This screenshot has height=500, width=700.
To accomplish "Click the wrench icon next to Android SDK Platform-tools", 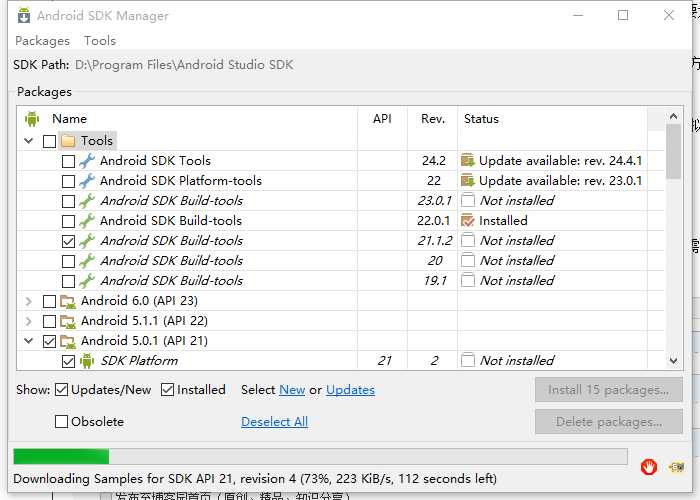I will [87, 181].
